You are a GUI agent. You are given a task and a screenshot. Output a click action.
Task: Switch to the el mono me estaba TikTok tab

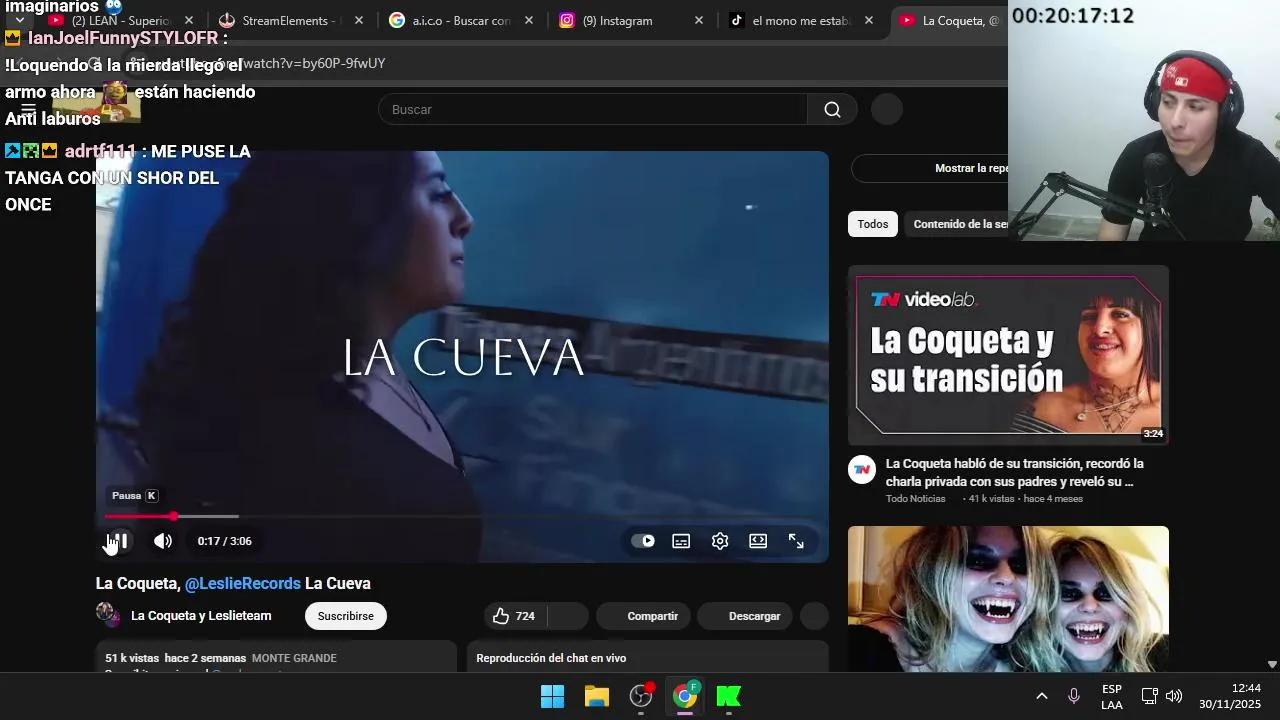(800, 20)
